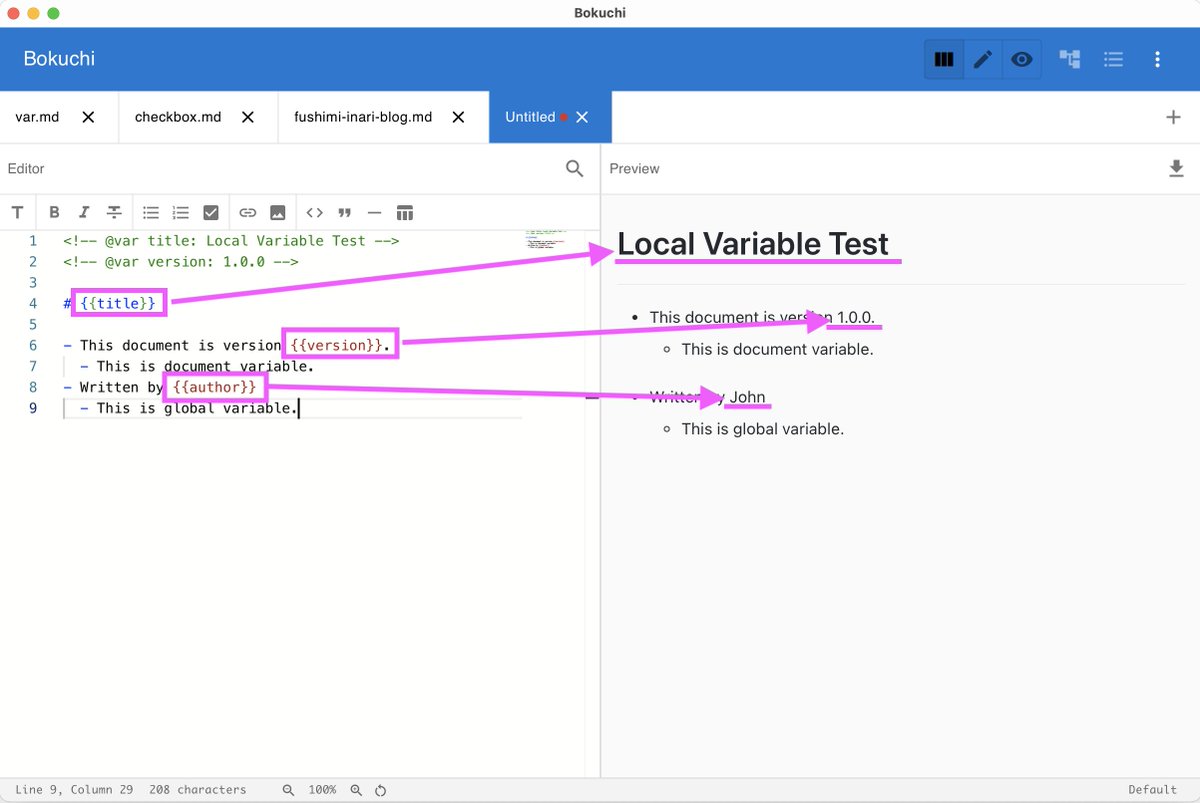Click the "Line 9, Column 29" status text
Image resolution: width=1200 pixels, height=803 pixels.
coord(74,790)
